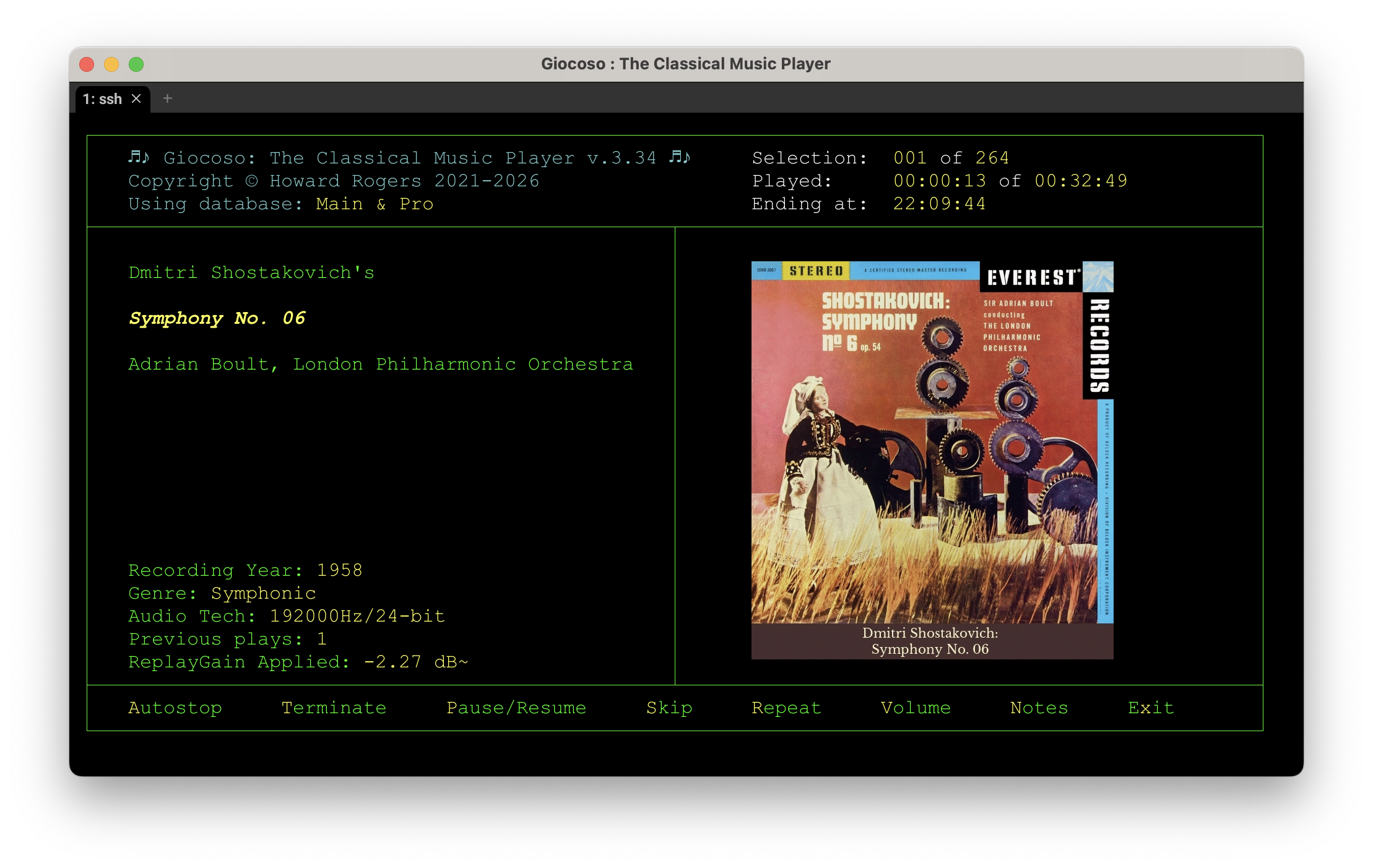Click the window title bar text
Image resolution: width=1373 pixels, height=868 pixels.
(685, 64)
